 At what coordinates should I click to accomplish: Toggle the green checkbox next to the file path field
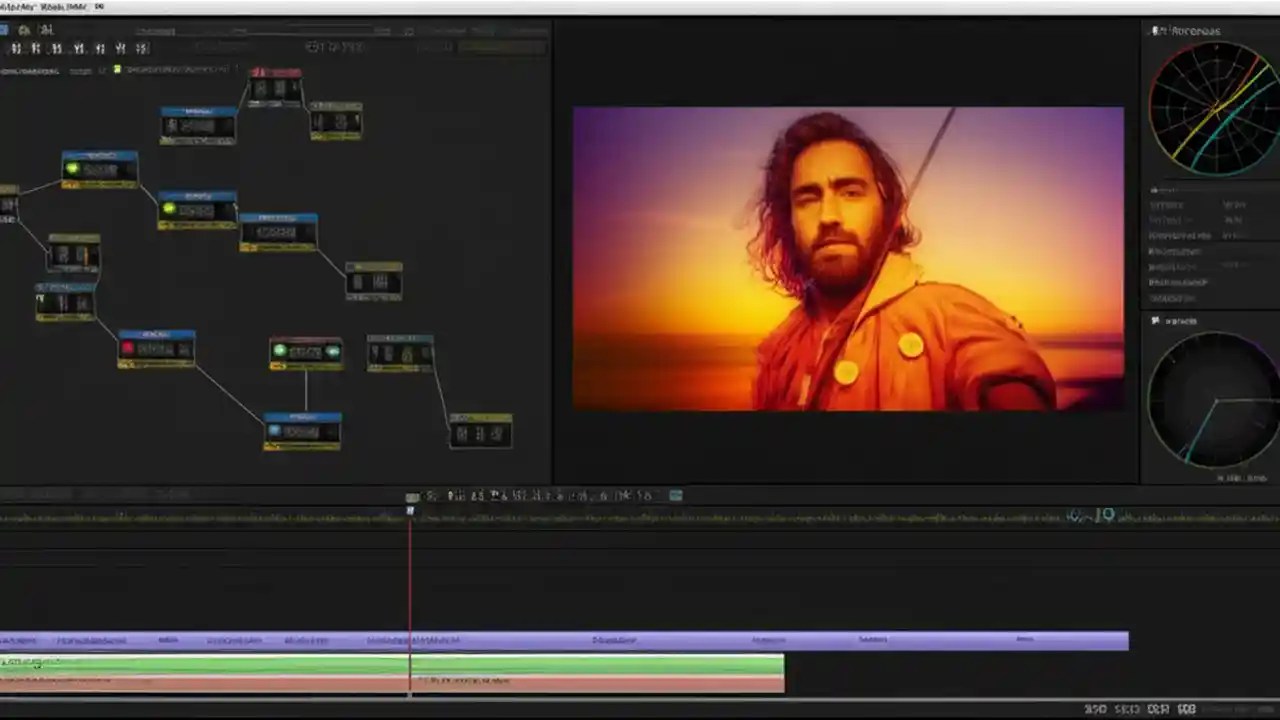(117, 69)
